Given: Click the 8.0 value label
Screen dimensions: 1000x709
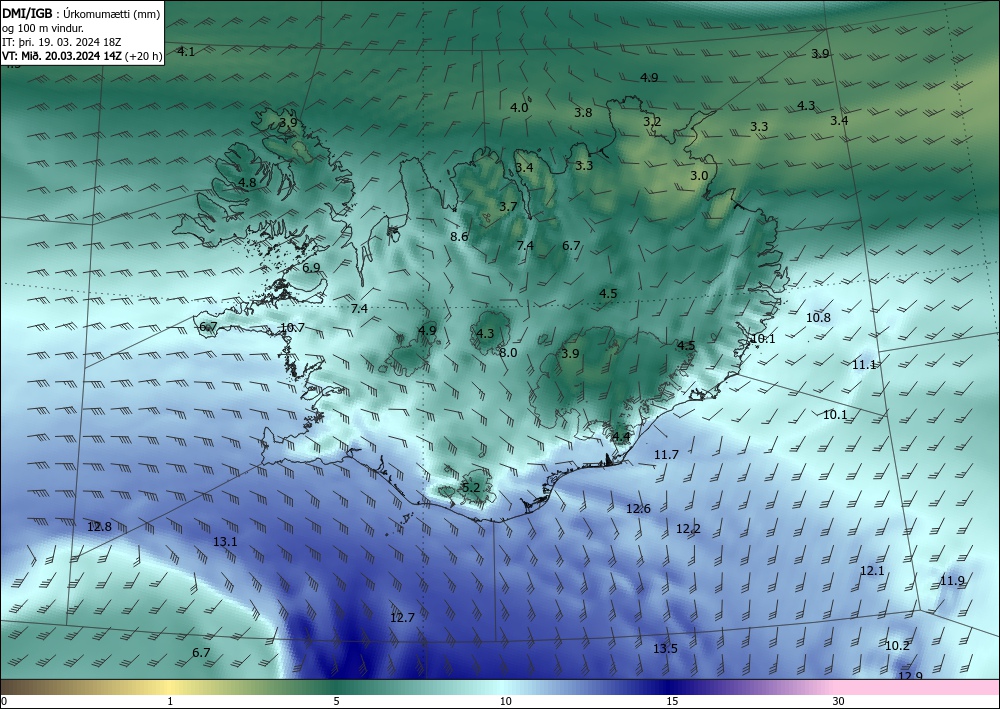Looking at the screenshot, I should click(x=508, y=353).
